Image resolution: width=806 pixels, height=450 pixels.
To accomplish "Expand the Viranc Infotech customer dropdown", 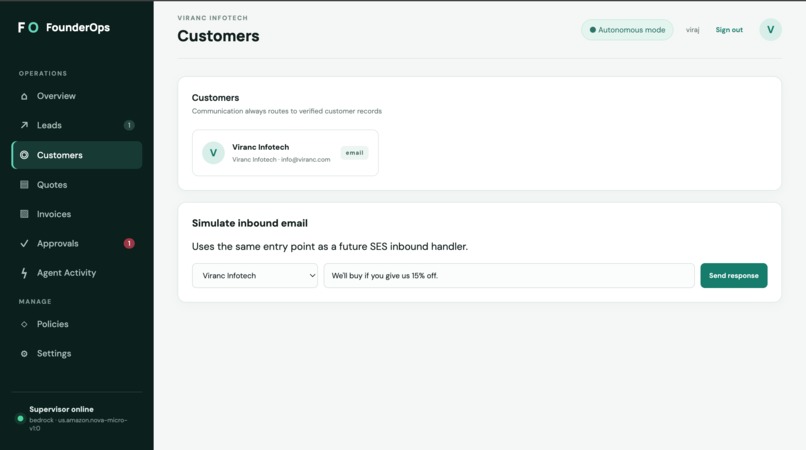I will (255, 276).
